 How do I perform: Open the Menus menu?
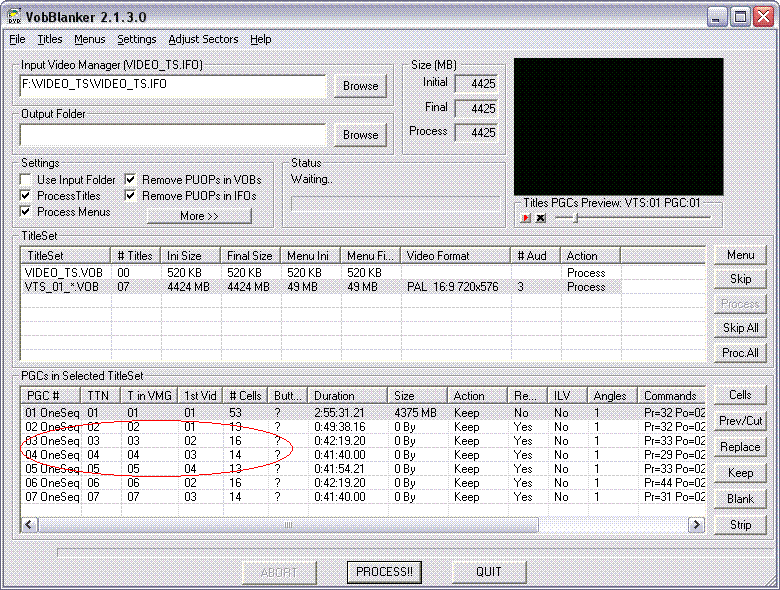(x=90, y=39)
